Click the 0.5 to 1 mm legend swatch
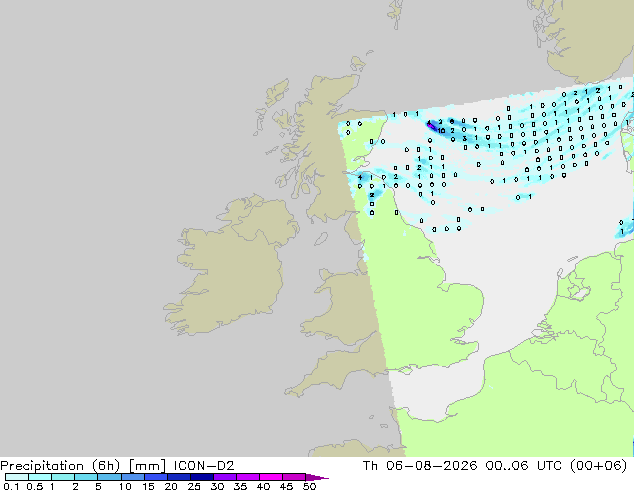 coord(40,477)
